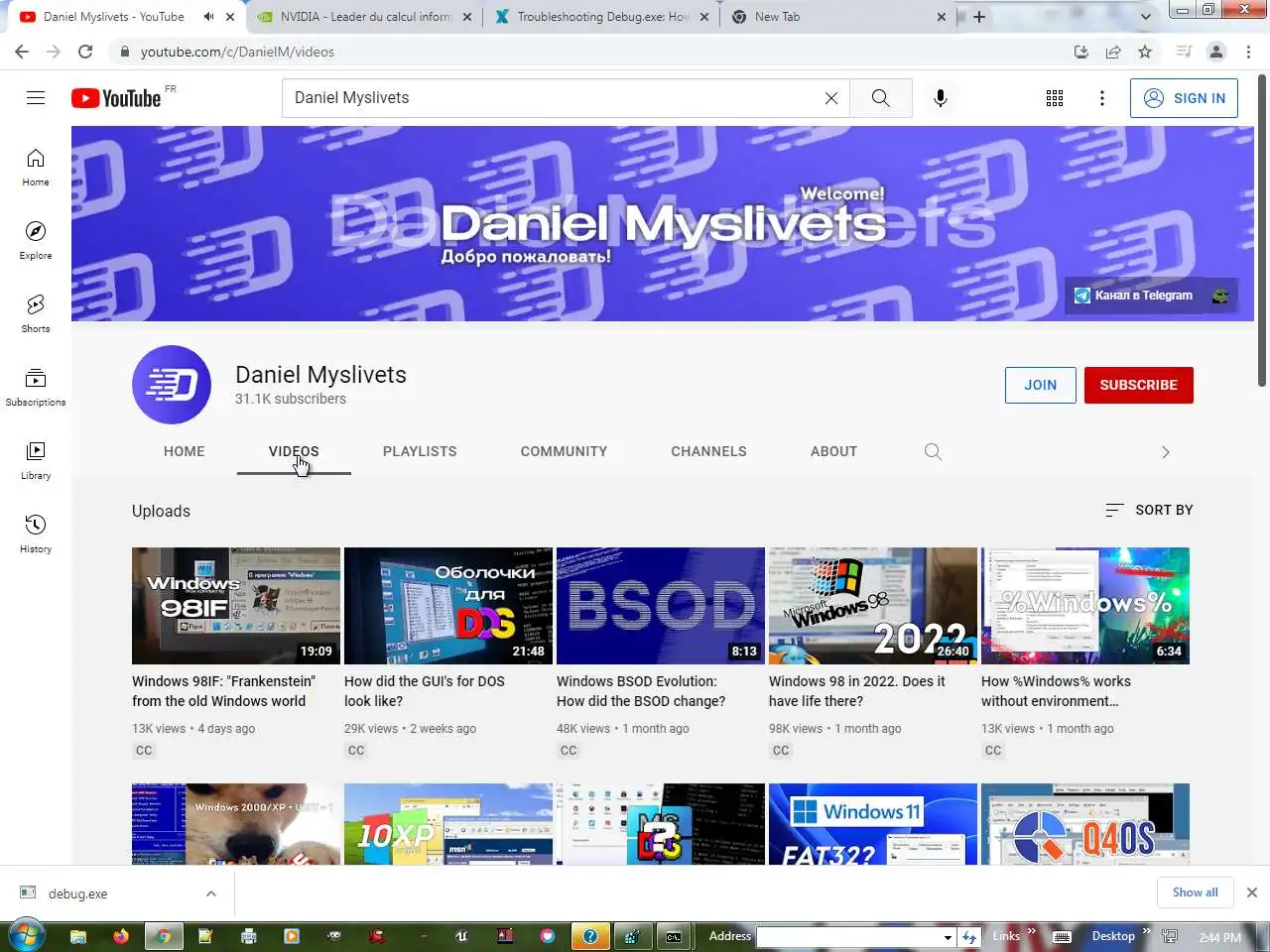1270x952 pixels.
Task: Open Explore in the YouTube sidebar
Action: tap(36, 241)
